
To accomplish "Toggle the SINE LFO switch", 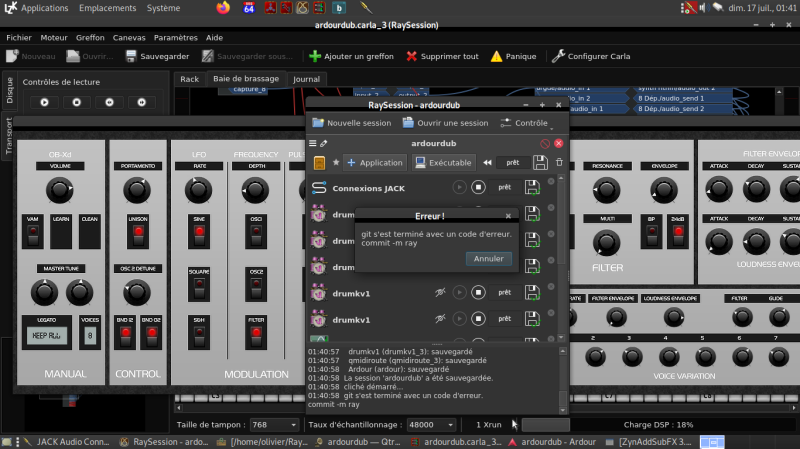I will (199, 236).
